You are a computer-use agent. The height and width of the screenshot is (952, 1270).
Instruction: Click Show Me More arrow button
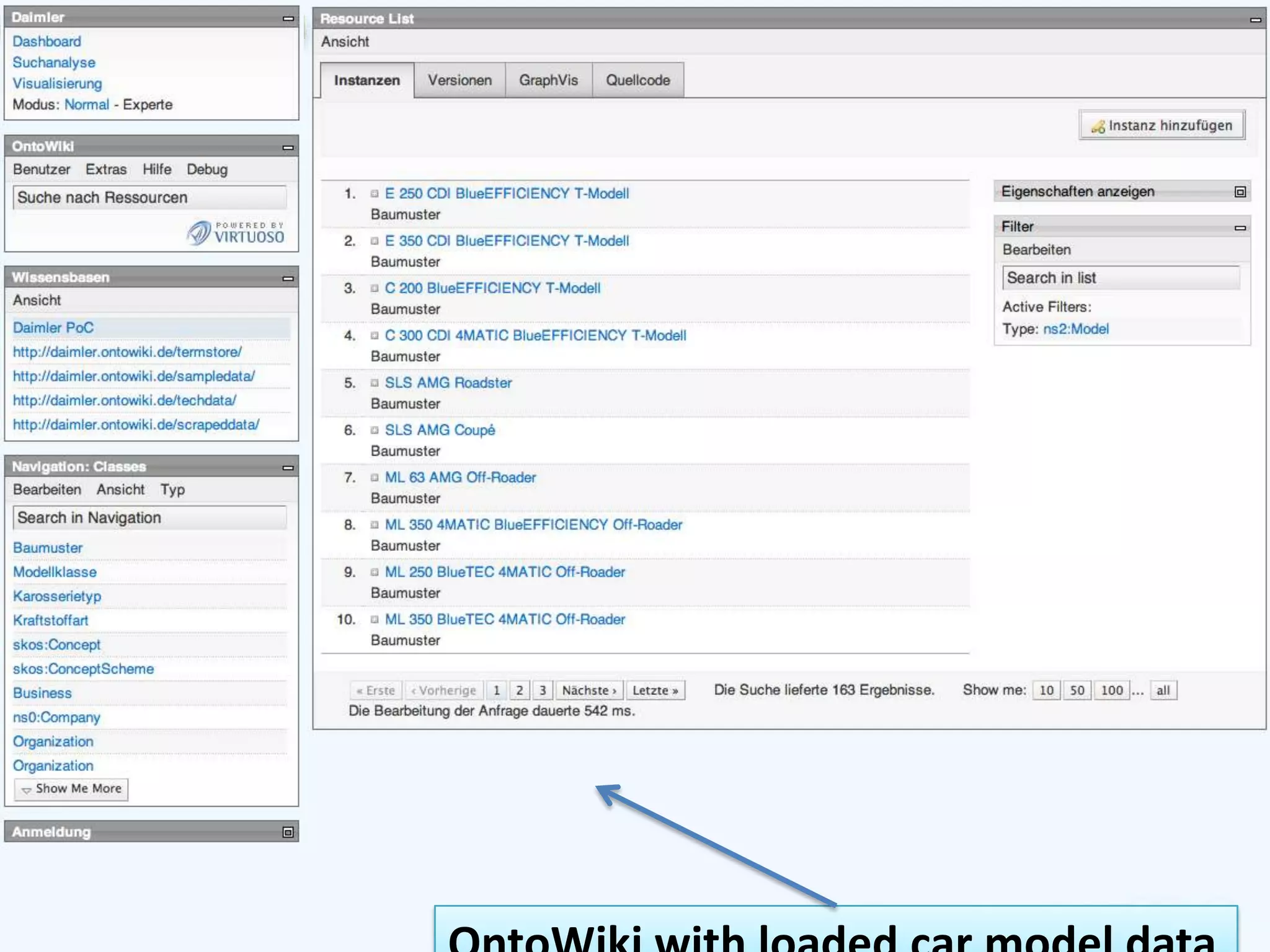coord(71,789)
